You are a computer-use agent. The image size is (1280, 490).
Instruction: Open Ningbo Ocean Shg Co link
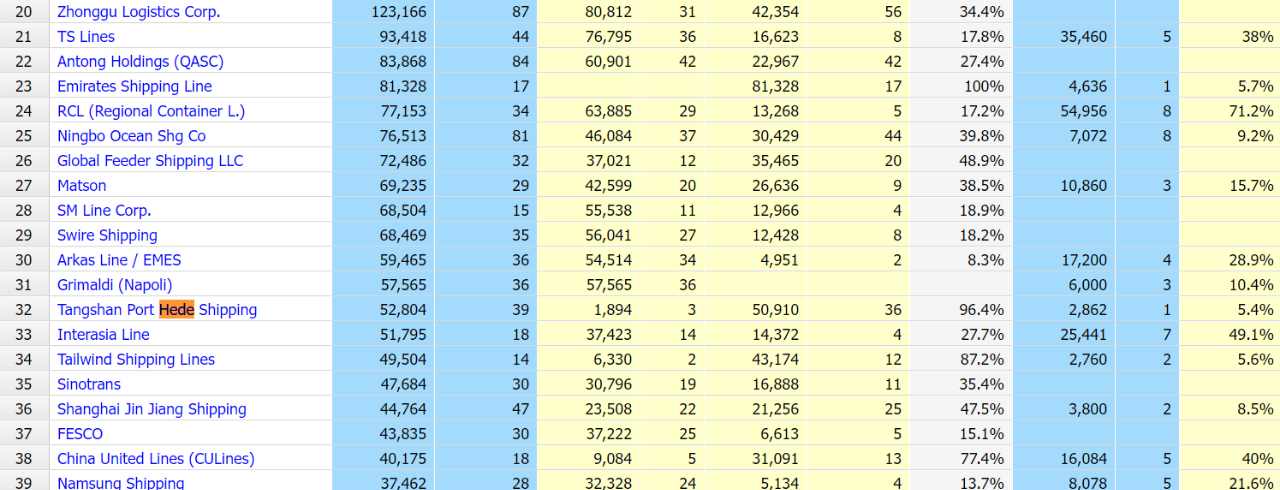tap(131, 136)
